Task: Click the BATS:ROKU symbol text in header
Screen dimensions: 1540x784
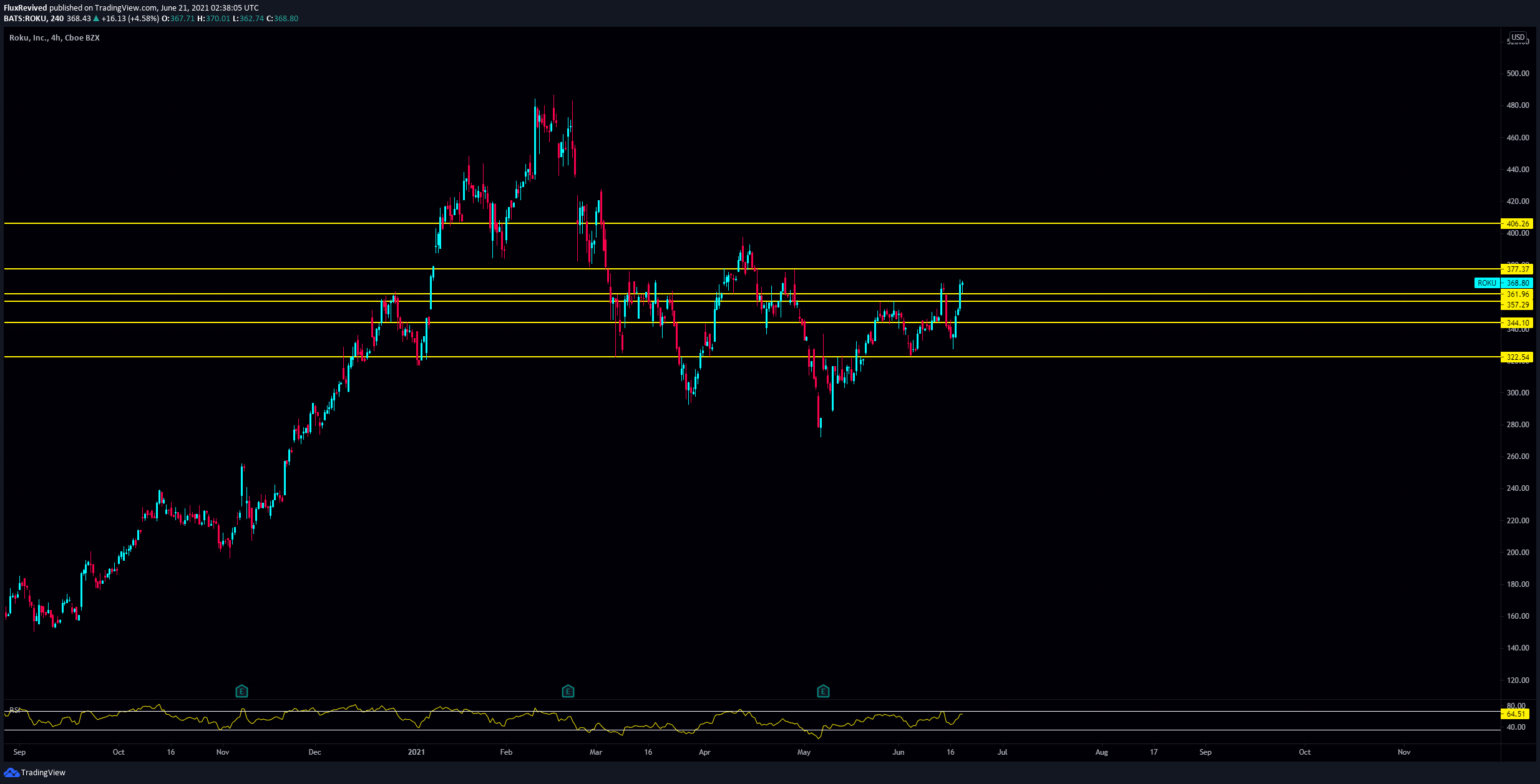Action: tap(25, 19)
